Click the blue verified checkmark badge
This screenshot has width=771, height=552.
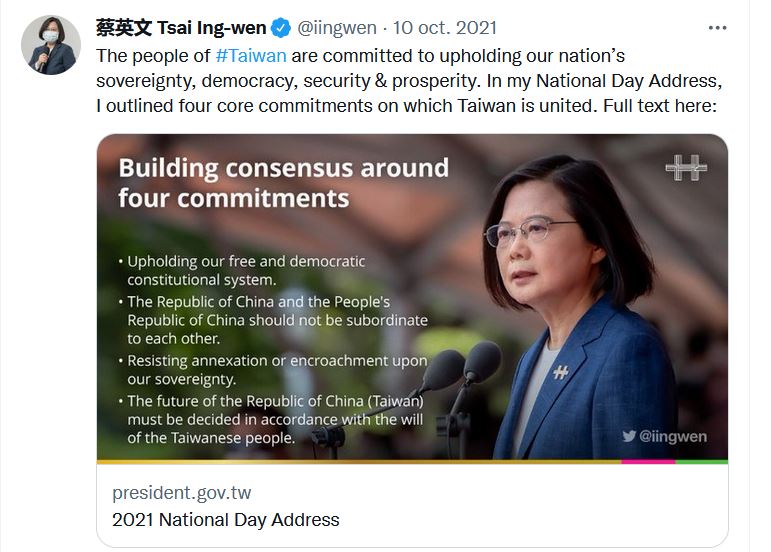pyautogui.click(x=283, y=28)
